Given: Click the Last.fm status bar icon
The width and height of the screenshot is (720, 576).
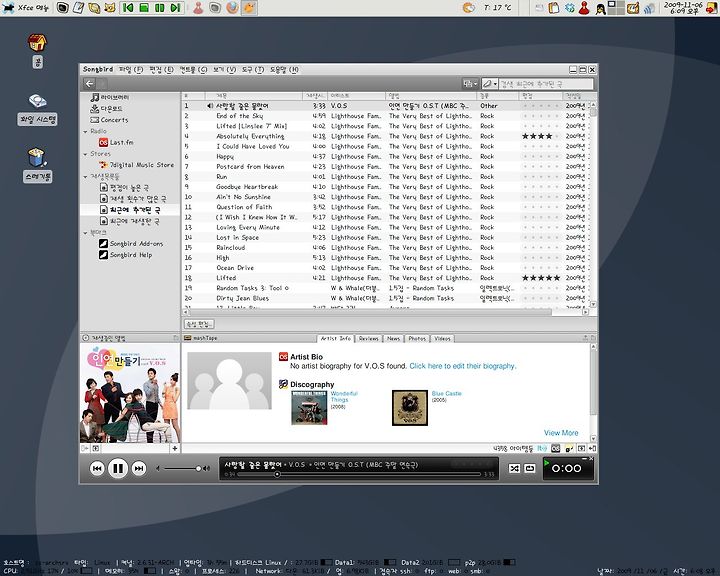Looking at the screenshot, I should [556, 448].
